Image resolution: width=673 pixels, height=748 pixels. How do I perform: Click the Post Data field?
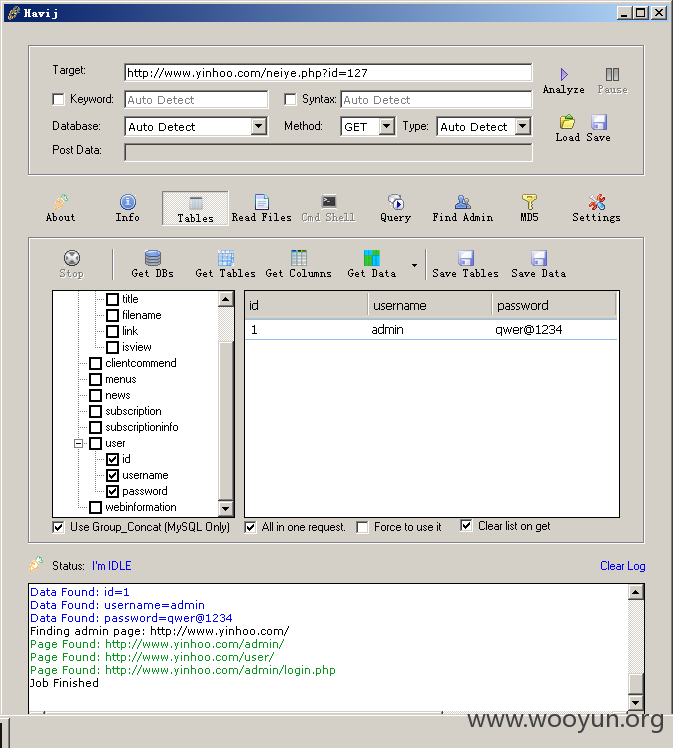328,153
